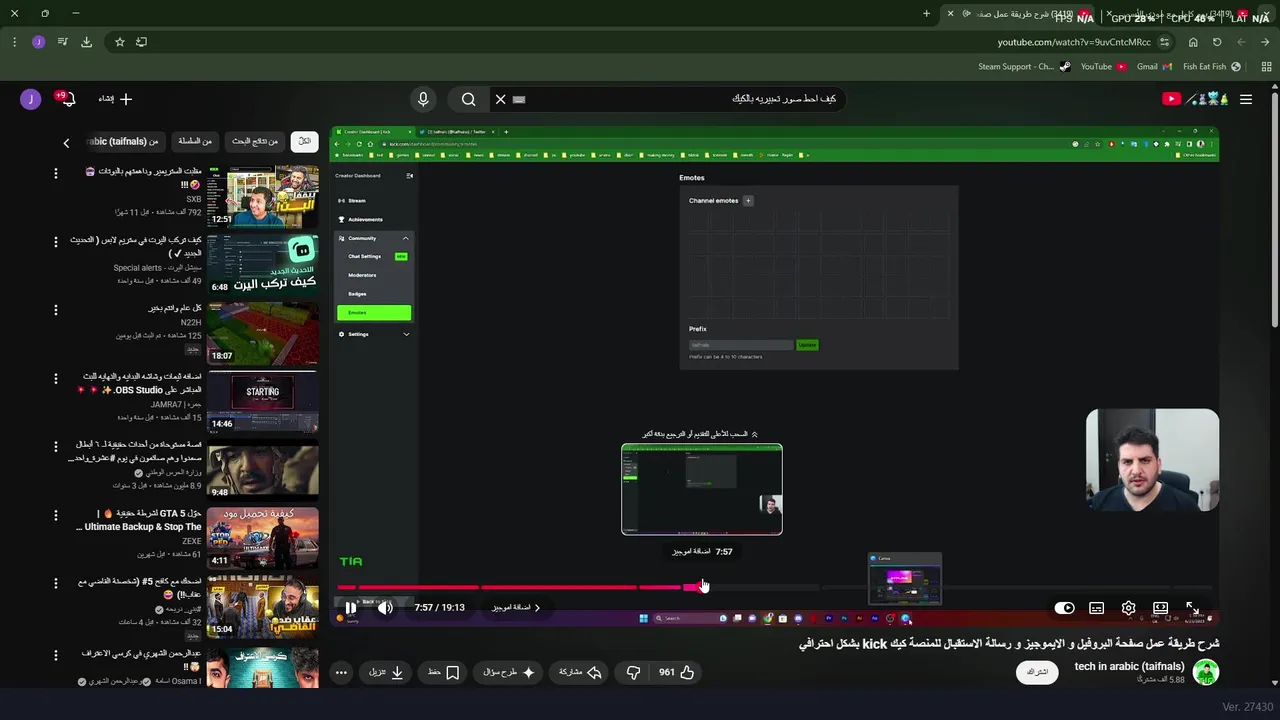The image size is (1280, 720).
Task: Select the الكل filter chip
Action: pyautogui.click(x=304, y=142)
